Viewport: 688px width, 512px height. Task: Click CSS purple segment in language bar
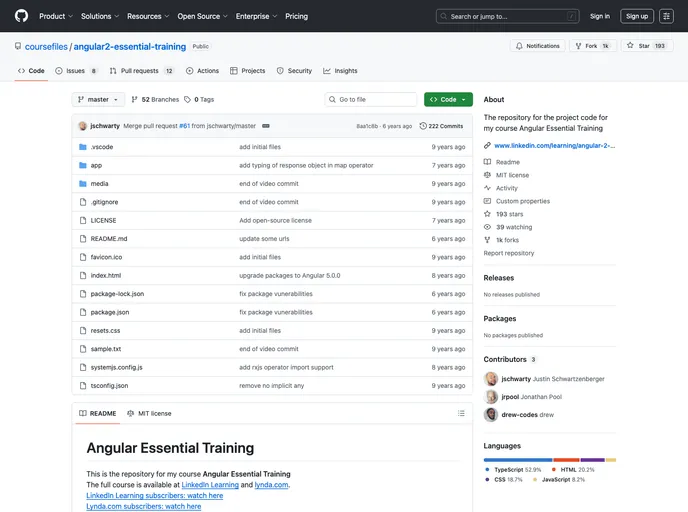[x=593, y=460]
